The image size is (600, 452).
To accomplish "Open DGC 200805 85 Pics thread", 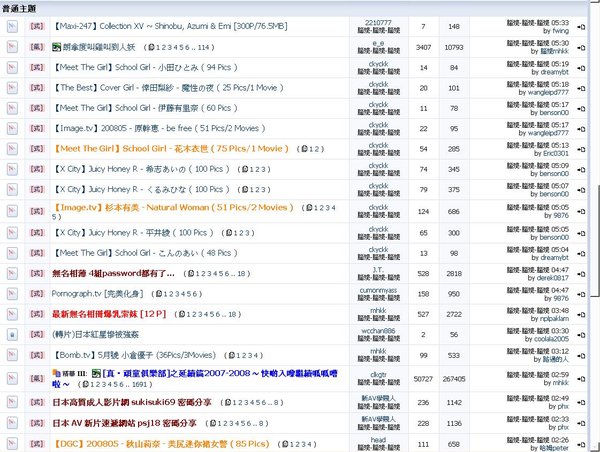I will pos(161,444).
